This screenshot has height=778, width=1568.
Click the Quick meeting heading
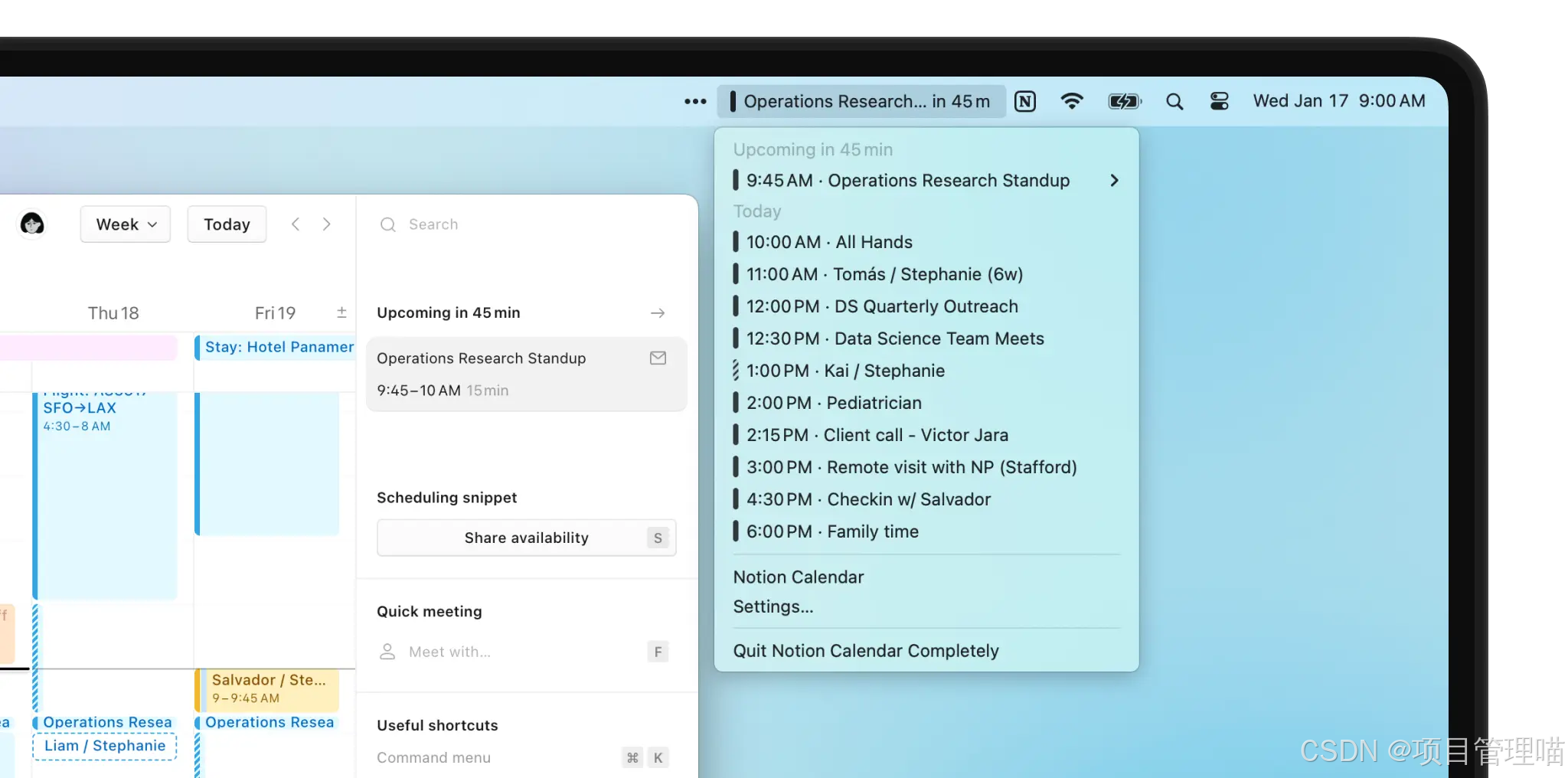(430, 612)
